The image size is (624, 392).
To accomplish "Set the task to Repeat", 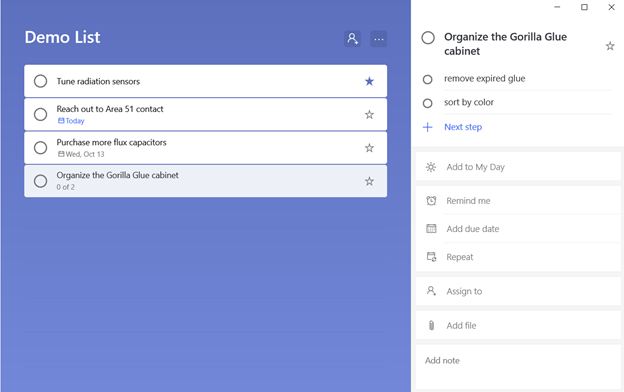I will [x=518, y=257].
